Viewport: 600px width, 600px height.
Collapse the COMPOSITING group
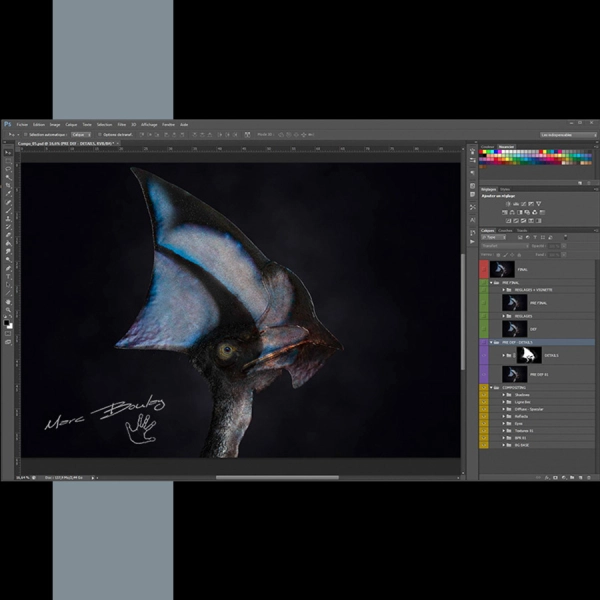click(x=491, y=388)
